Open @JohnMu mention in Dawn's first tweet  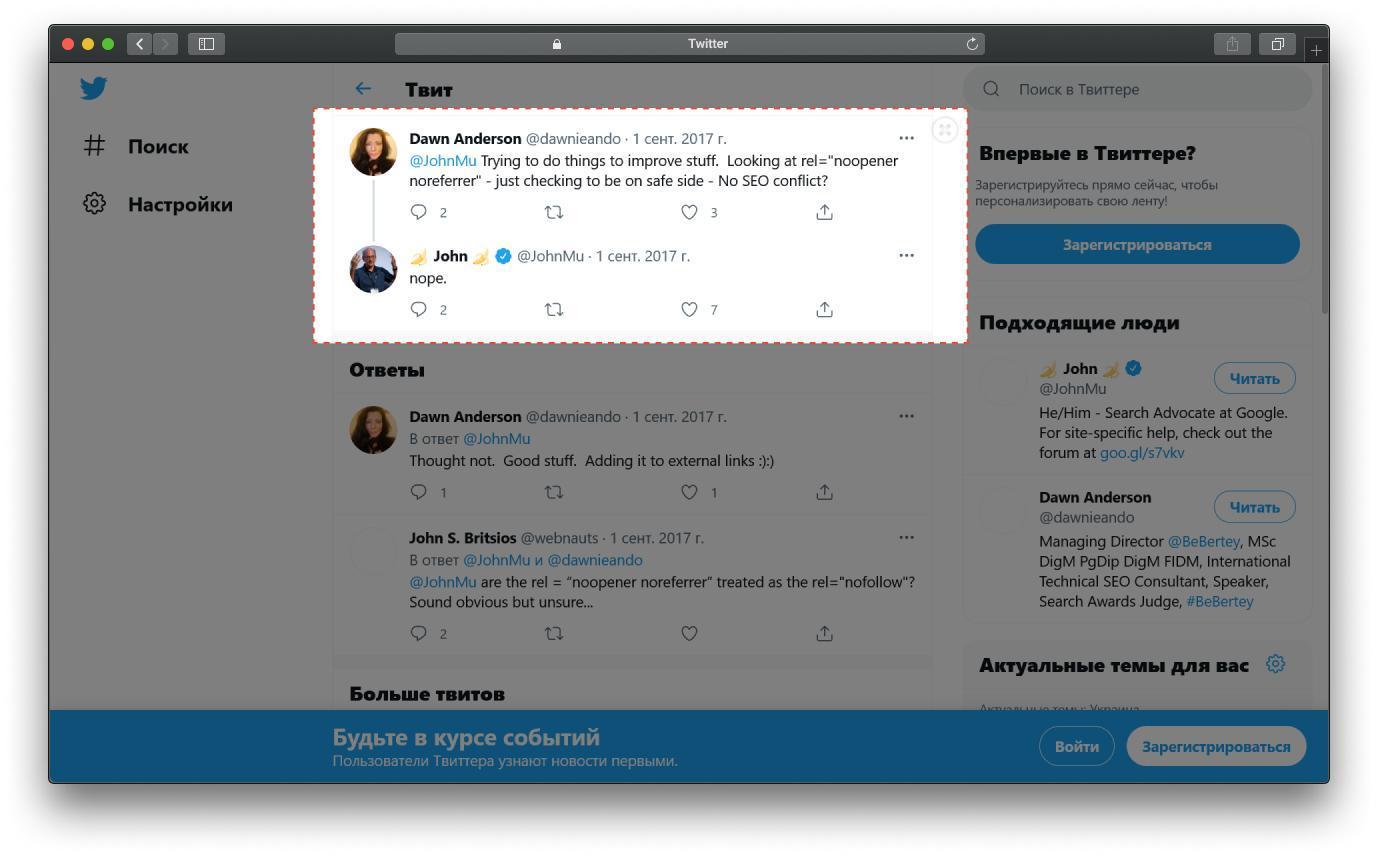[x=443, y=160]
